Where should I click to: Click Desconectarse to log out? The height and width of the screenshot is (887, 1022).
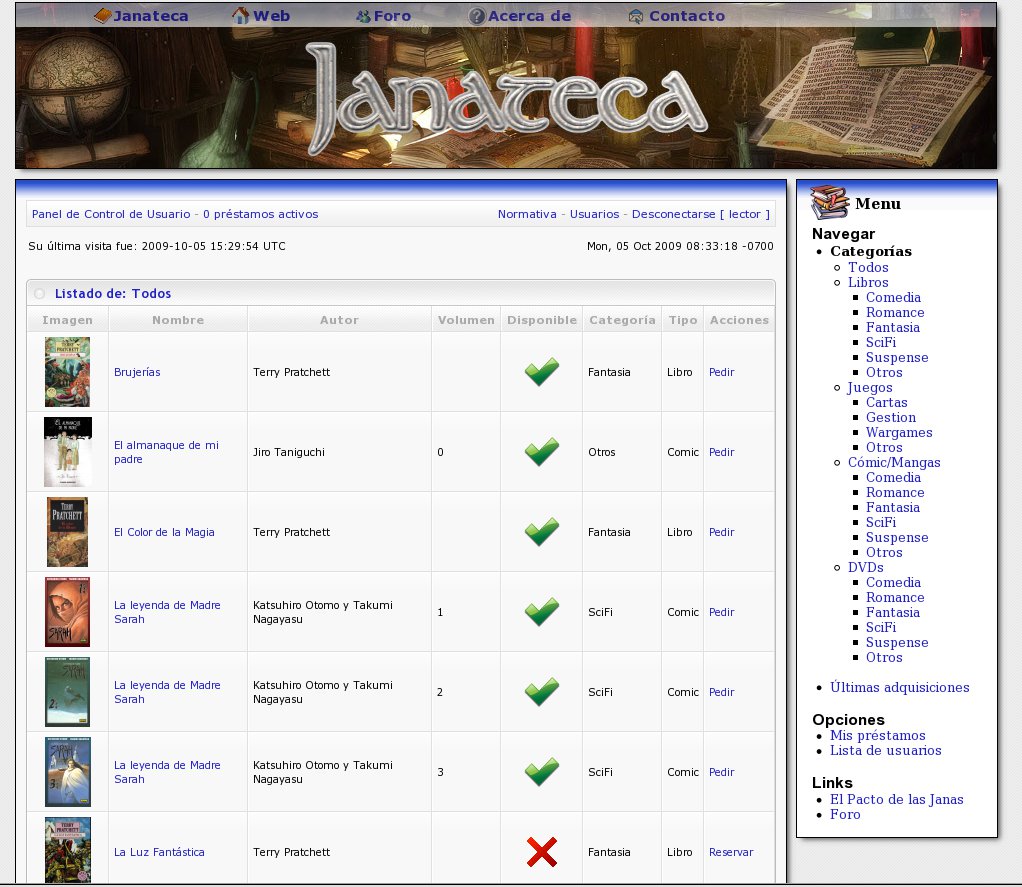(673, 214)
